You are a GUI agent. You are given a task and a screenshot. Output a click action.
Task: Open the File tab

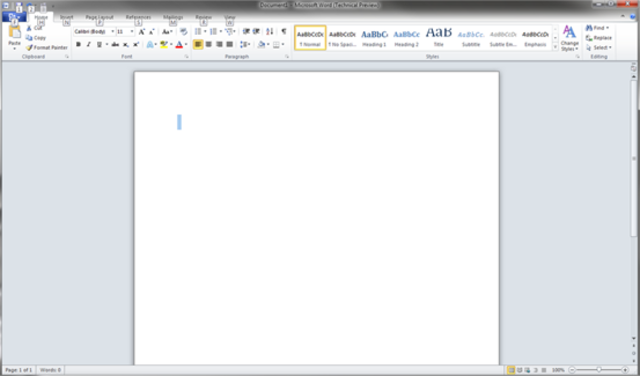pos(14,17)
